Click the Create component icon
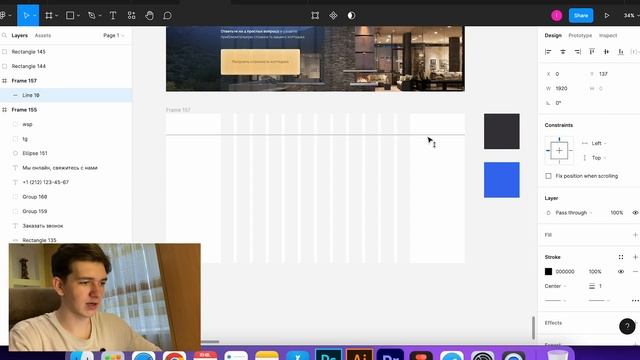 coord(333,16)
